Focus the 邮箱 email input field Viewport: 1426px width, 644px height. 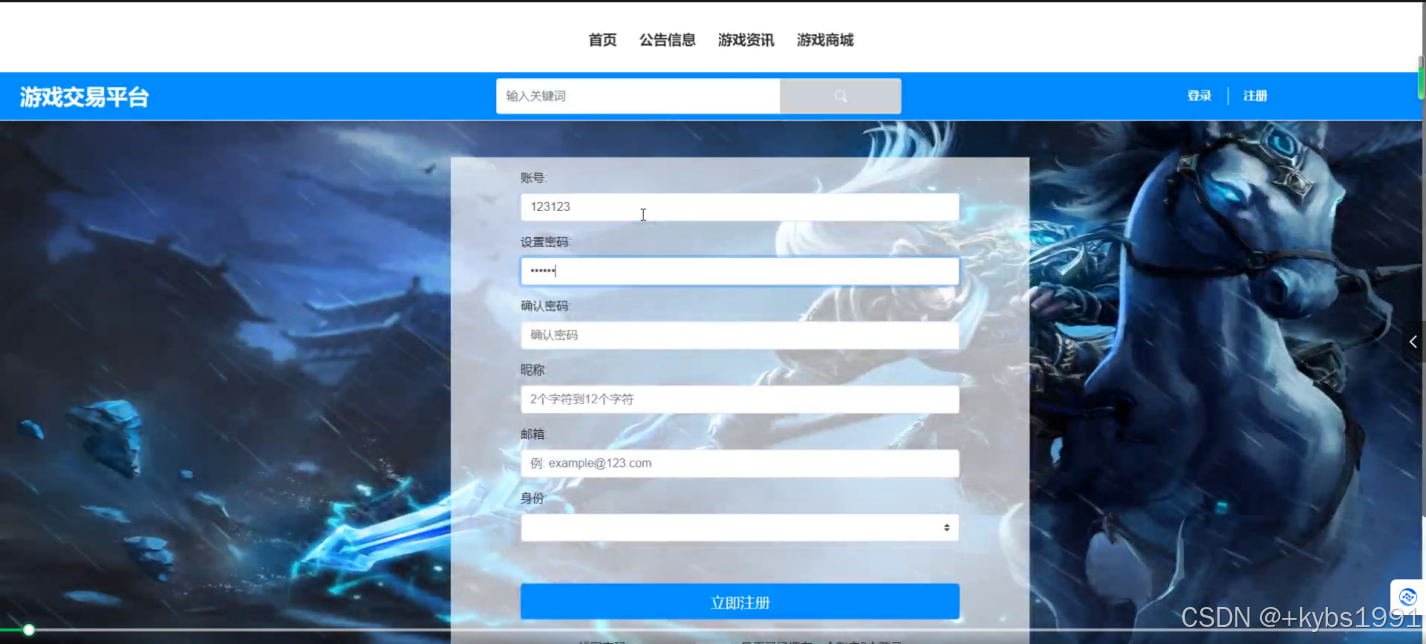740,463
